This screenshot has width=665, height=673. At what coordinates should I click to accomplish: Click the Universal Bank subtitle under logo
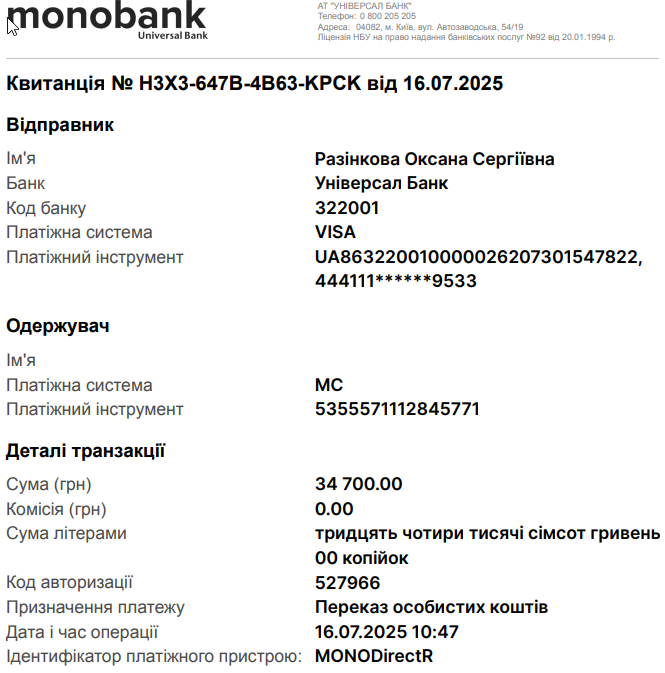tap(173, 36)
